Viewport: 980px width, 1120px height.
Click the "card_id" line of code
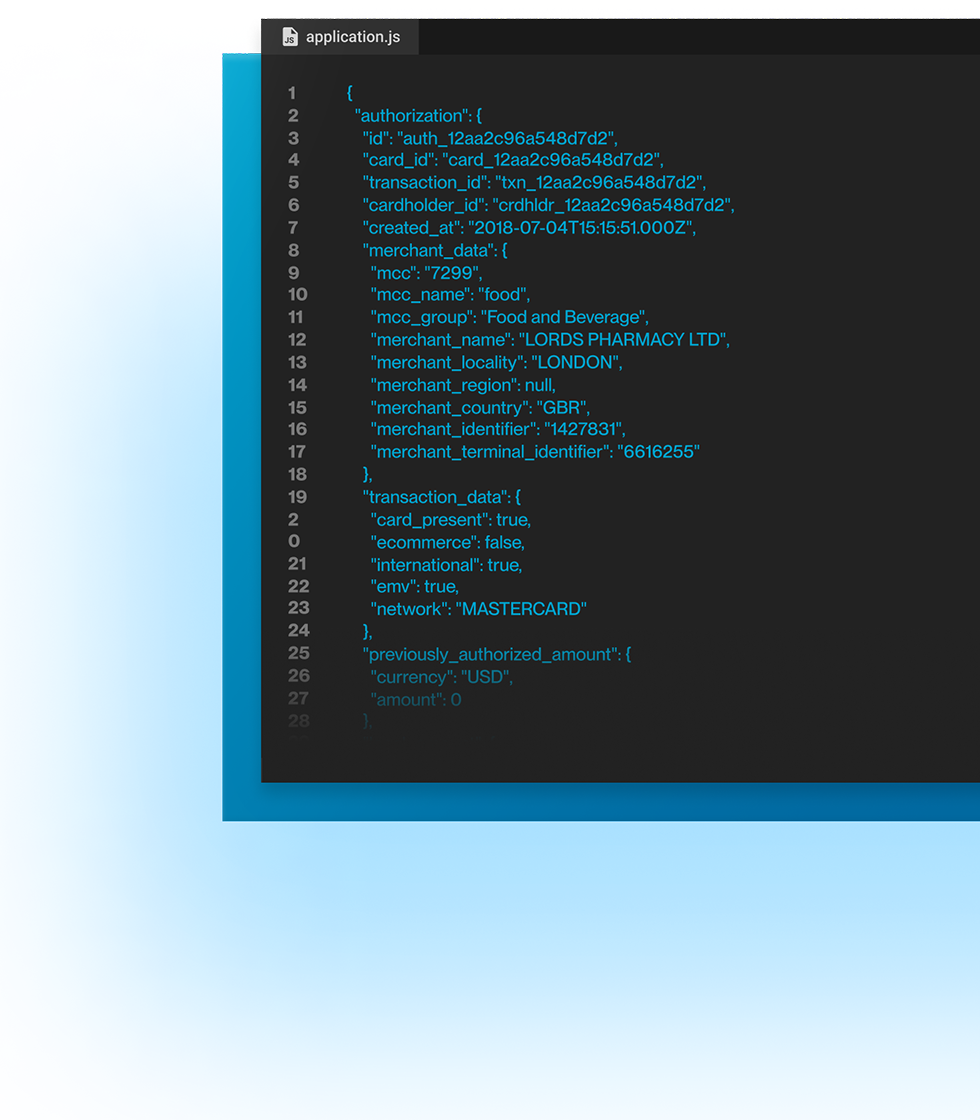tap(513, 160)
